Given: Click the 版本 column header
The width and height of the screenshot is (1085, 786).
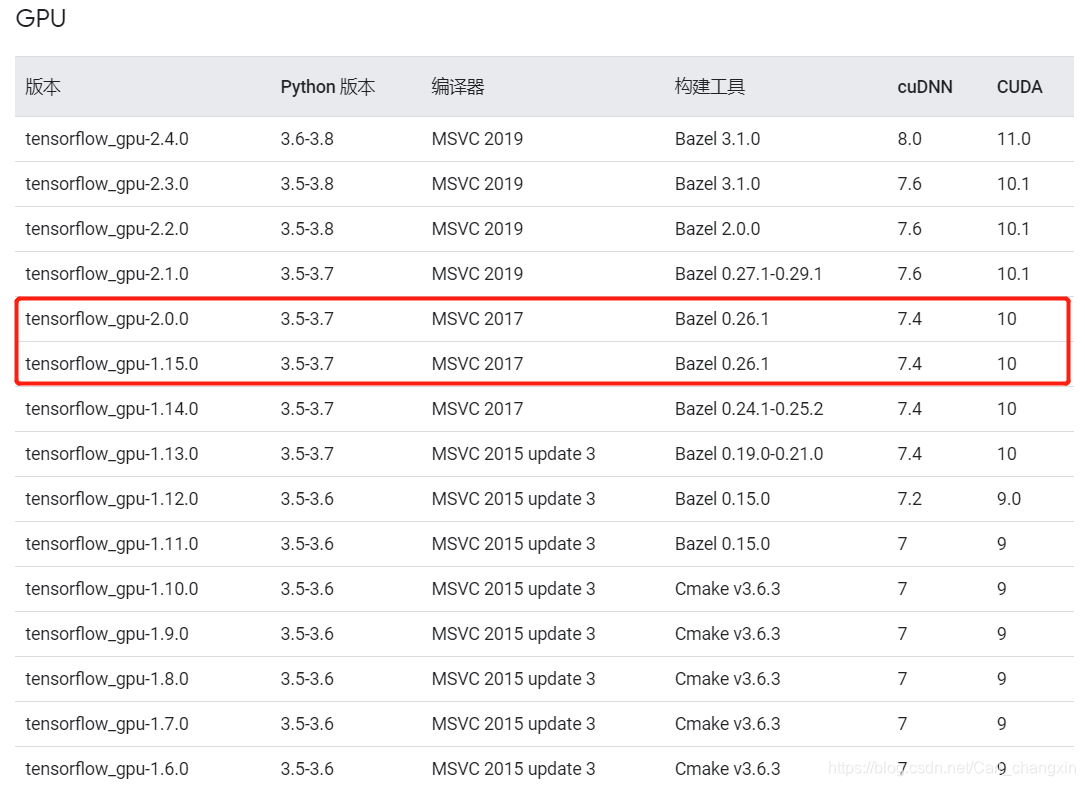Looking at the screenshot, I should click(x=43, y=86).
